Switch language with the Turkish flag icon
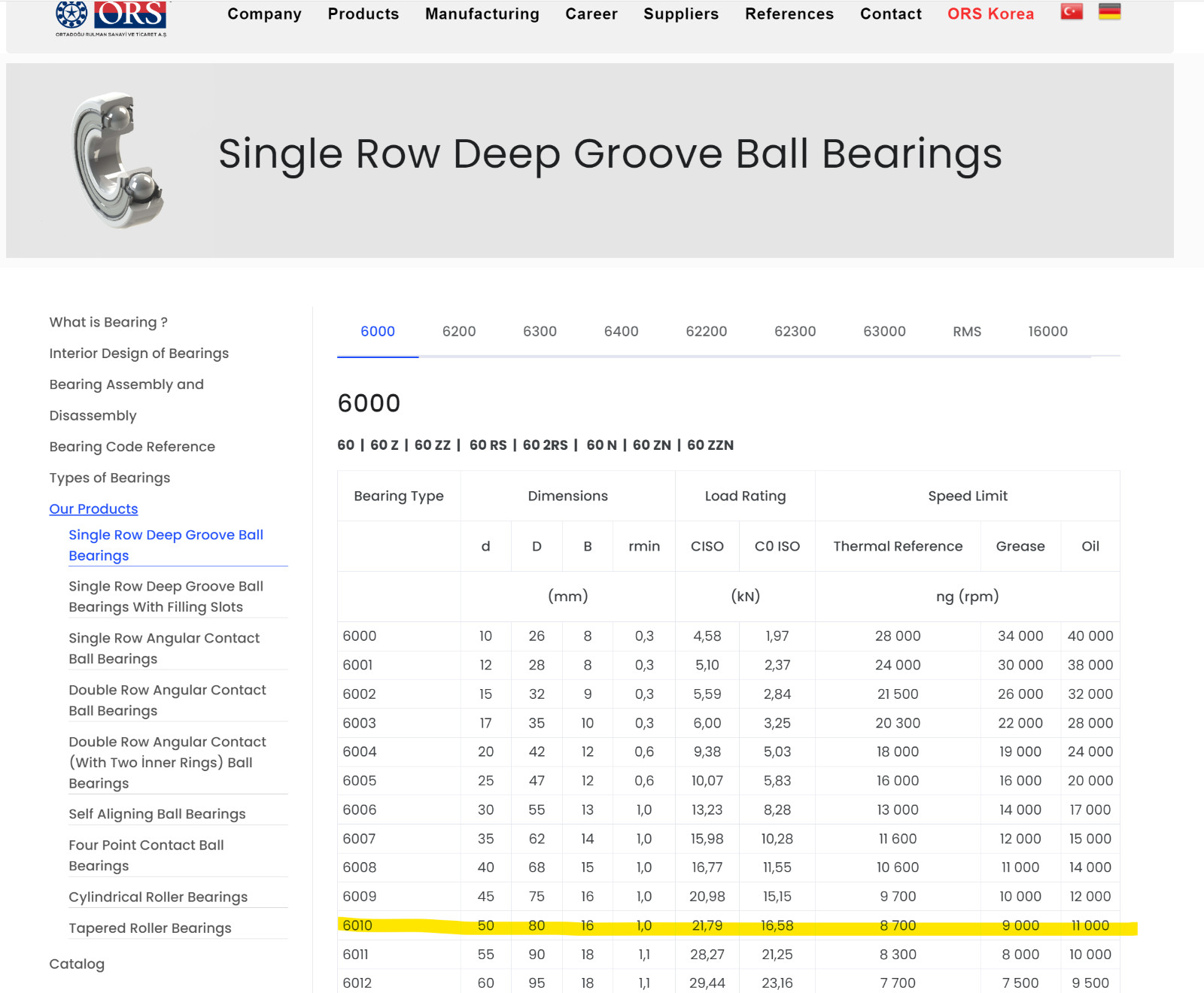 (x=1072, y=12)
